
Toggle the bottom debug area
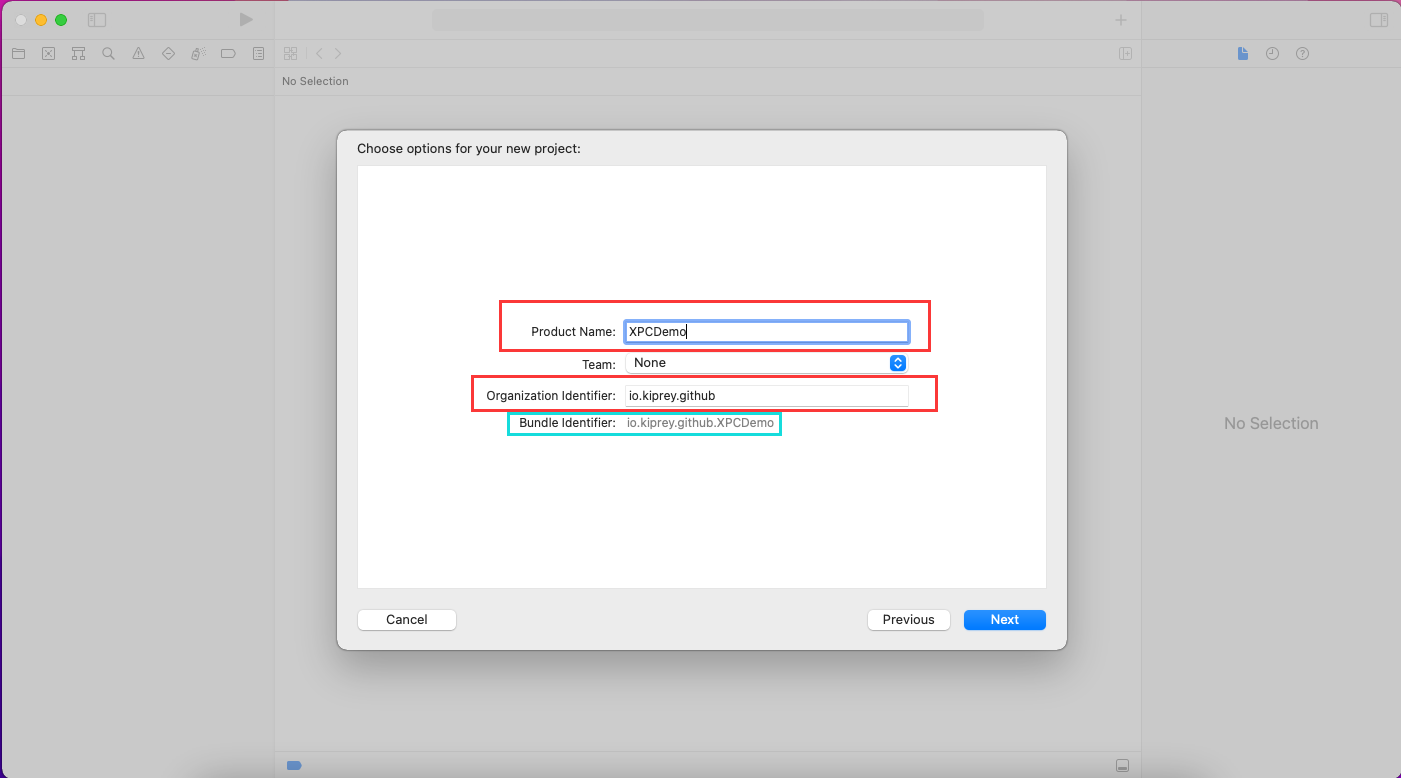coord(1122,765)
